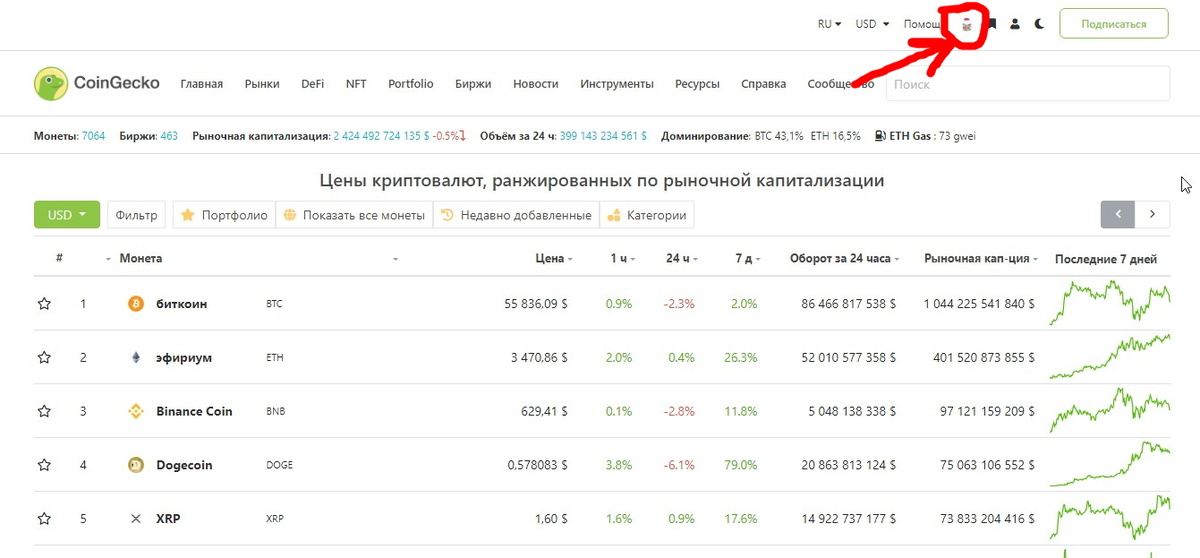The image size is (1200, 558).
Task: Toggle dark mode moon icon
Action: coord(1040,24)
